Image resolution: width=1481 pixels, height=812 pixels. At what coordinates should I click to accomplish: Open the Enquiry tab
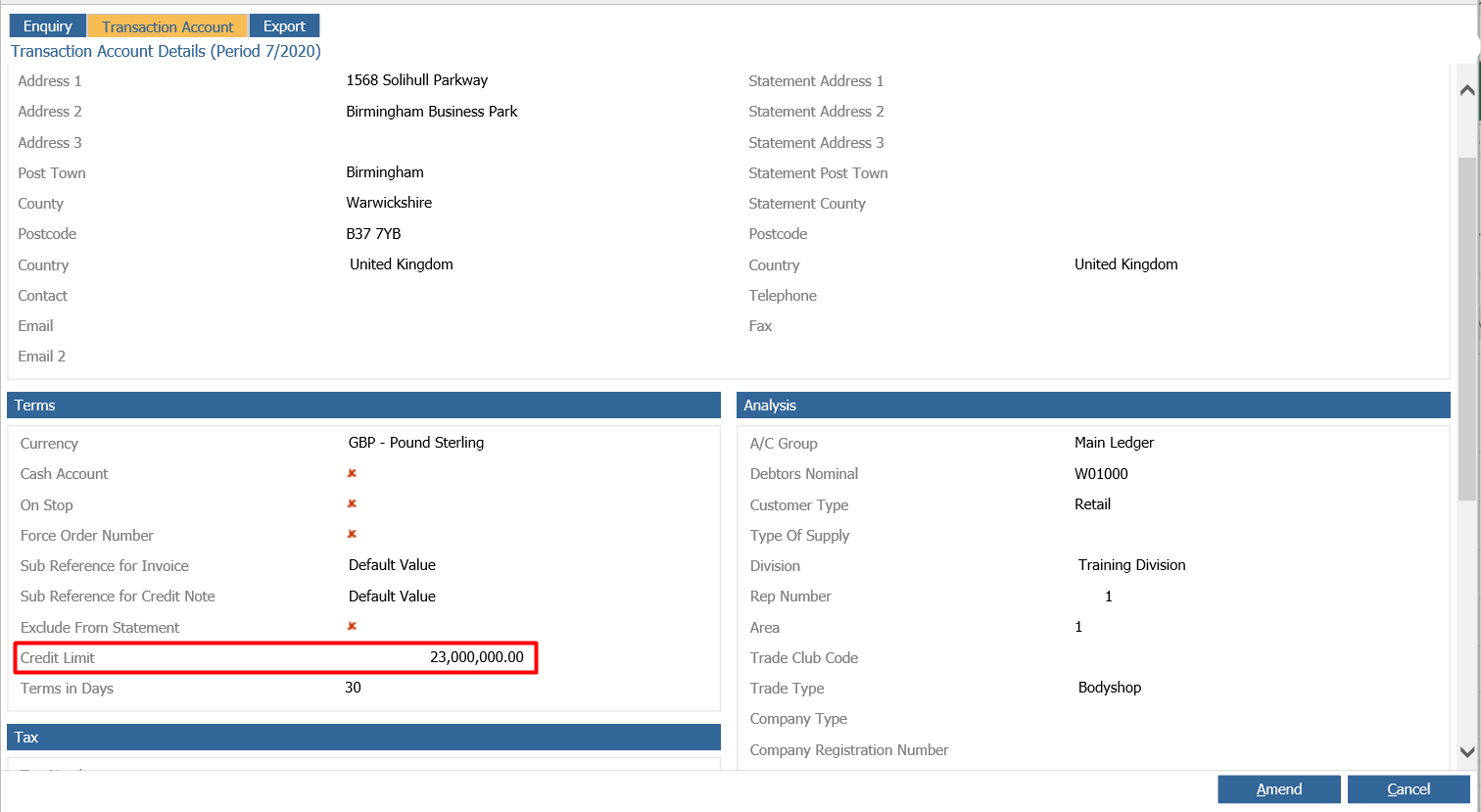click(x=47, y=26)
